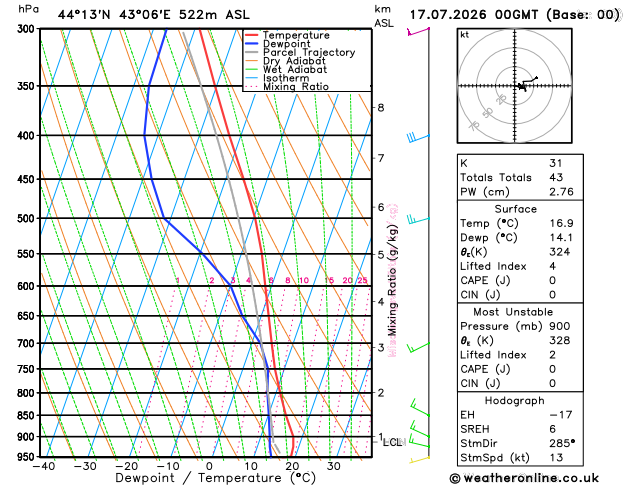
Task: Click the K index value '31'
Action: [x=556, y=163]
